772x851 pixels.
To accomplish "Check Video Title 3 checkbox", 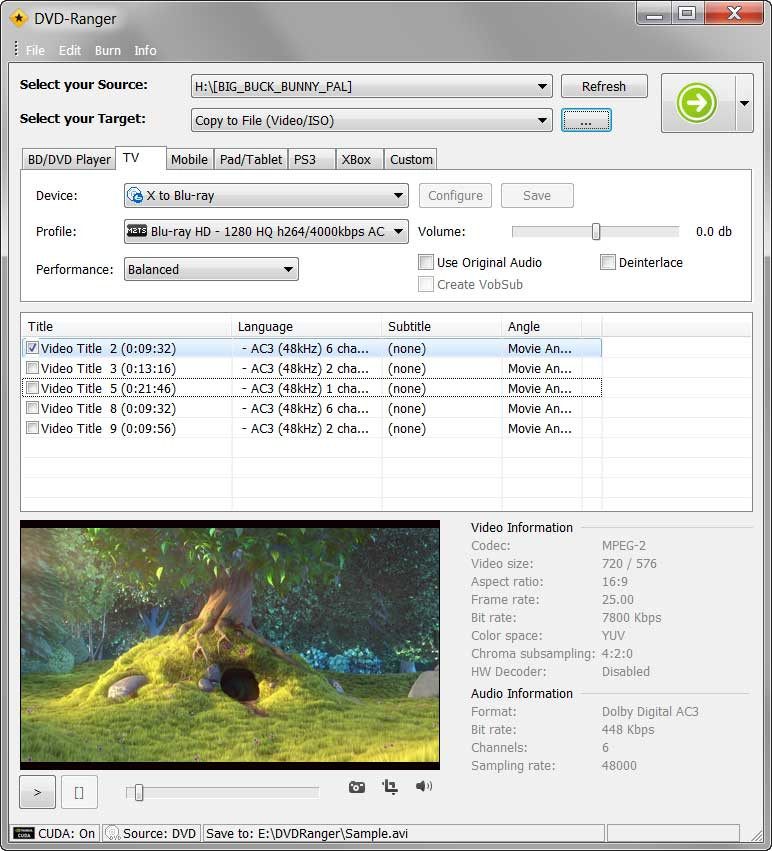I will pos(33,368).
